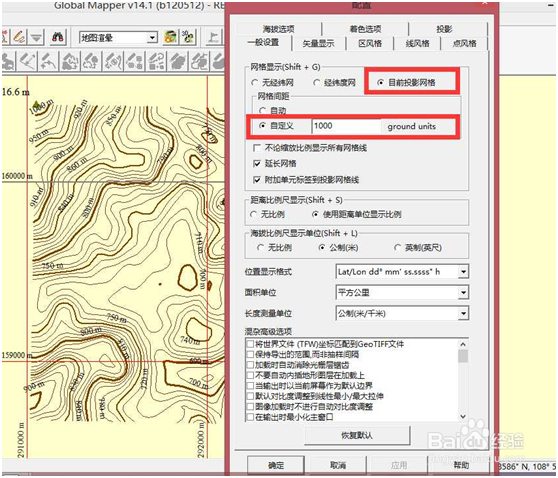Image resolution: width=558 pixels, height=478 pixels.
Task: Switch to the 线风格 tab
Action: pyautogui.click(x=418, y=43)
